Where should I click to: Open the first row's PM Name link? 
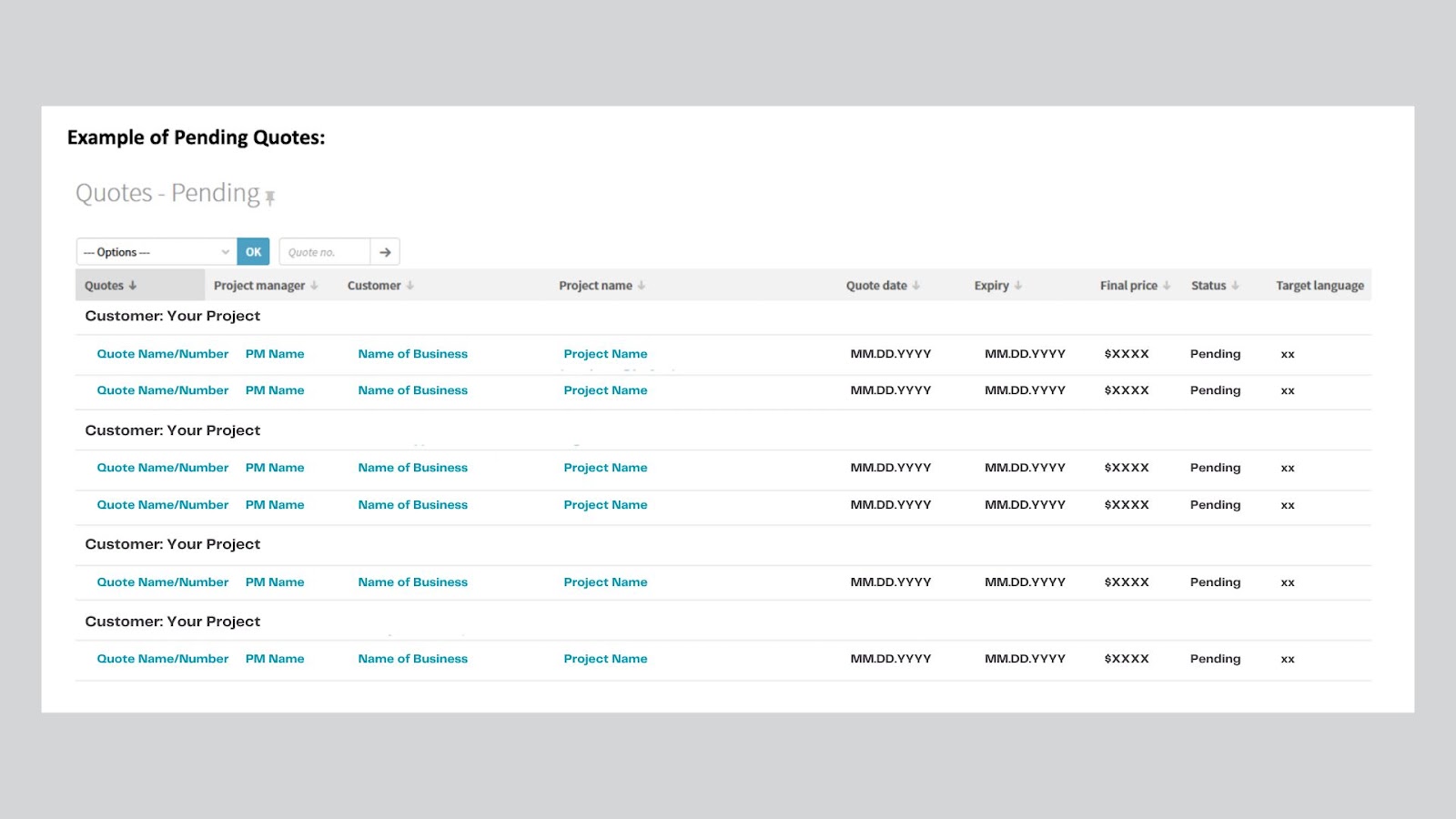275,354
